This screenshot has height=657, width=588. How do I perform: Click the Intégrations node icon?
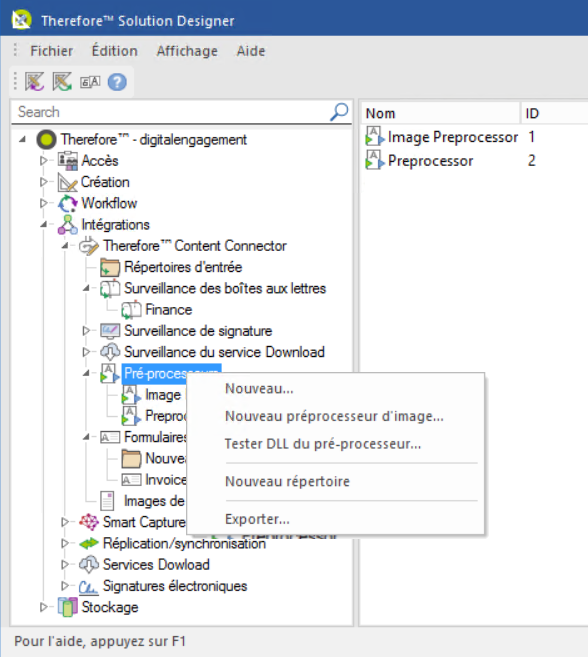(x=67, y=225)
